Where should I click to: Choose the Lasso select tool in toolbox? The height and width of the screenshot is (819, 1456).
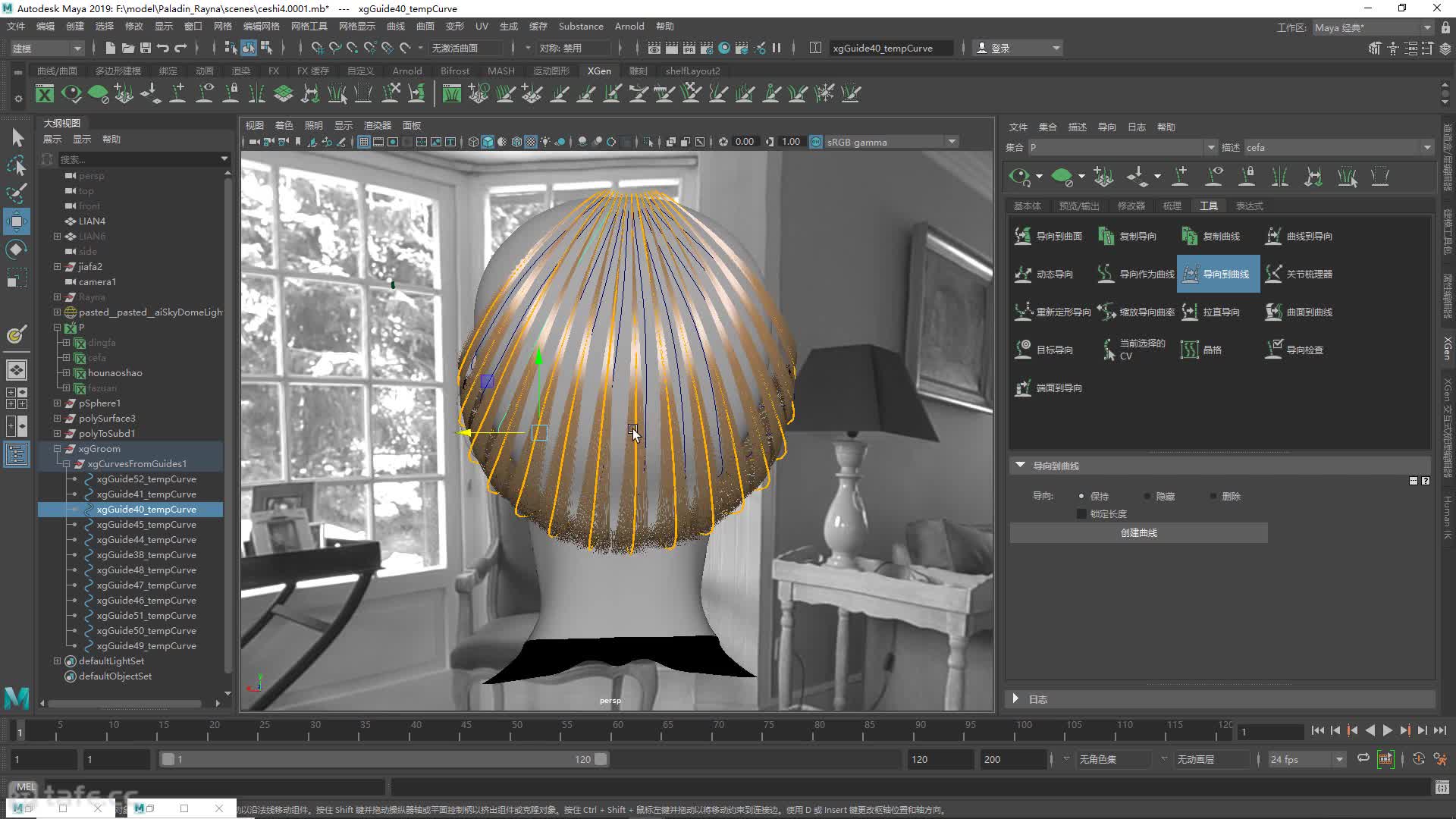click(17, 165)
